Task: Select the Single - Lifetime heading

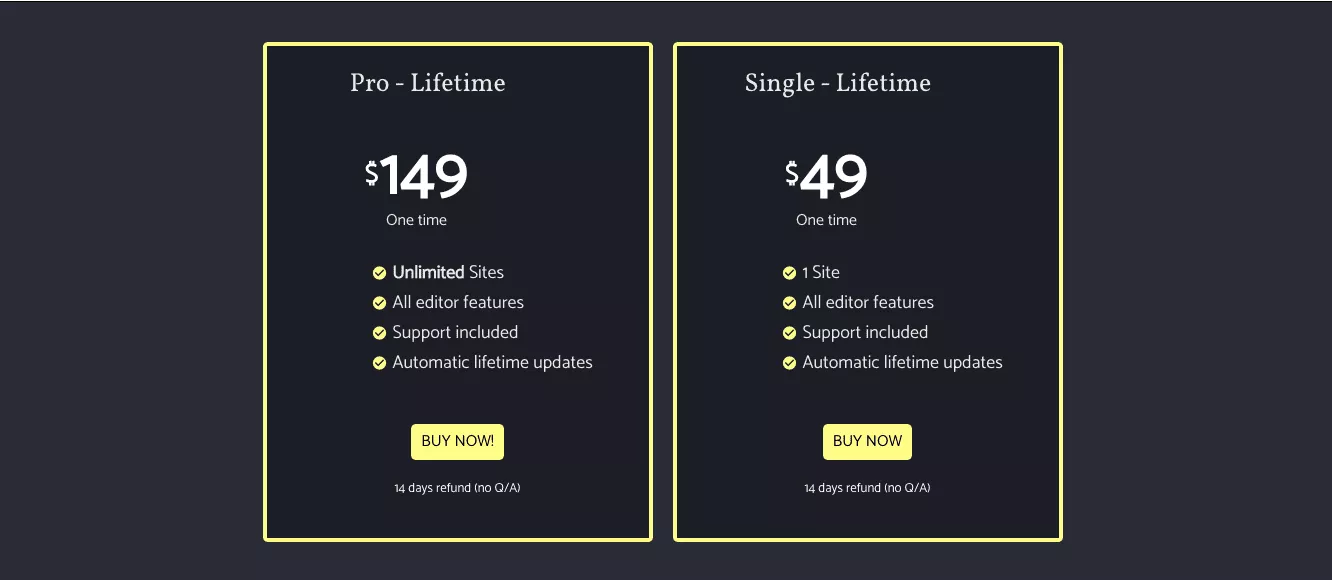Action: coord(838,83)
